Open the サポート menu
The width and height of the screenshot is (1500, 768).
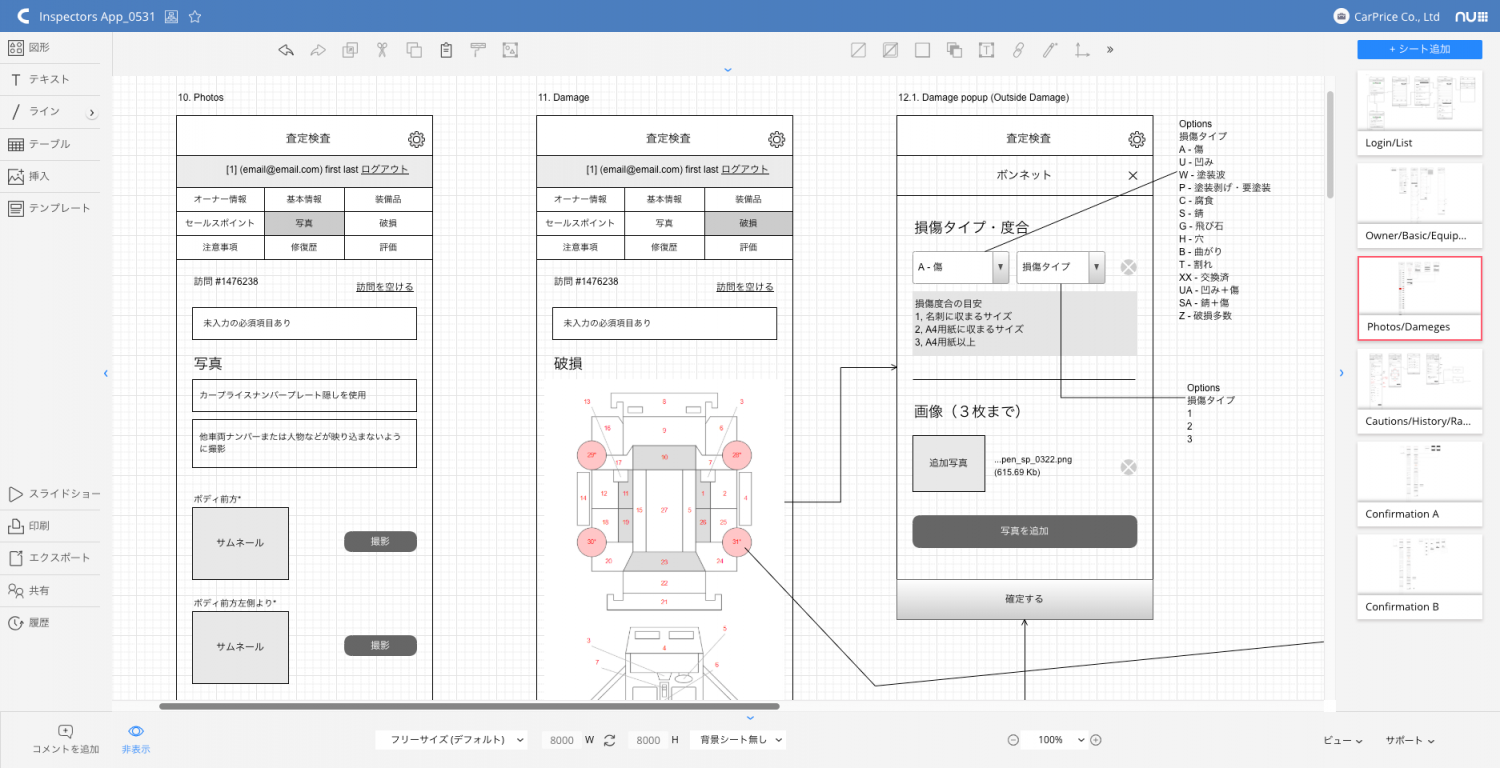1409,740
